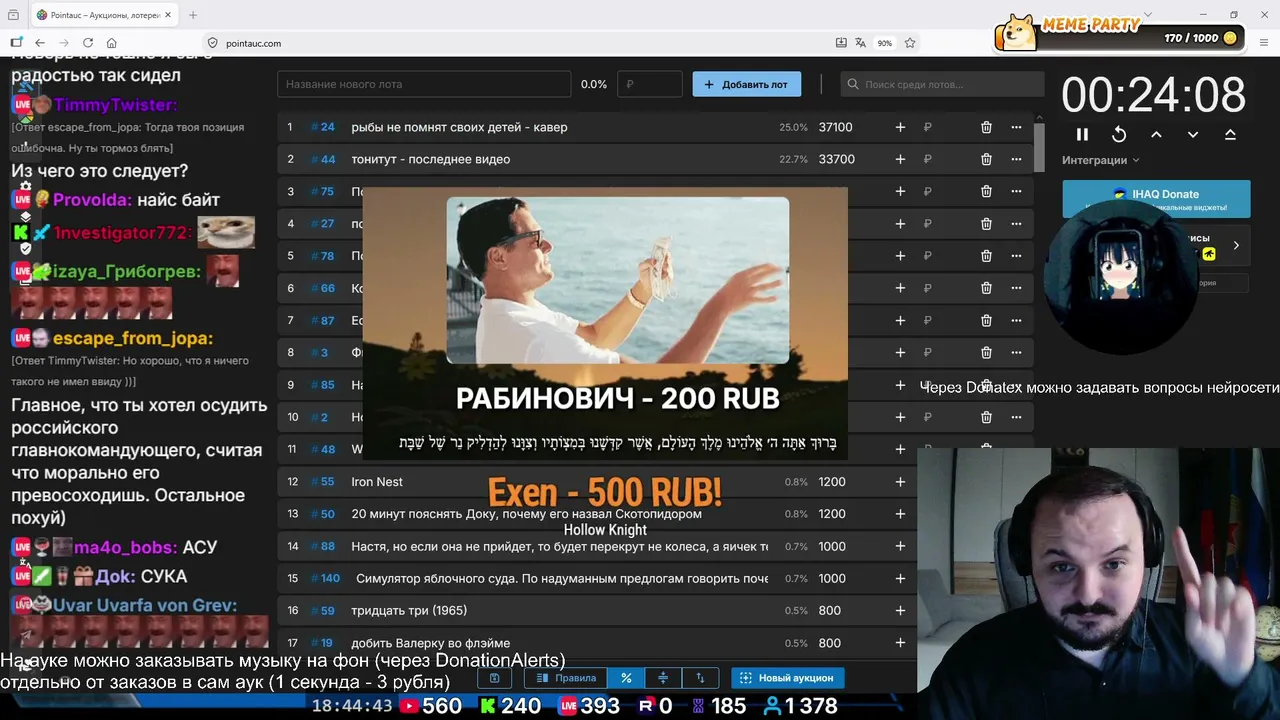
Task: Click the down-chevron timer button
Action: click(x=1193, y=134)
